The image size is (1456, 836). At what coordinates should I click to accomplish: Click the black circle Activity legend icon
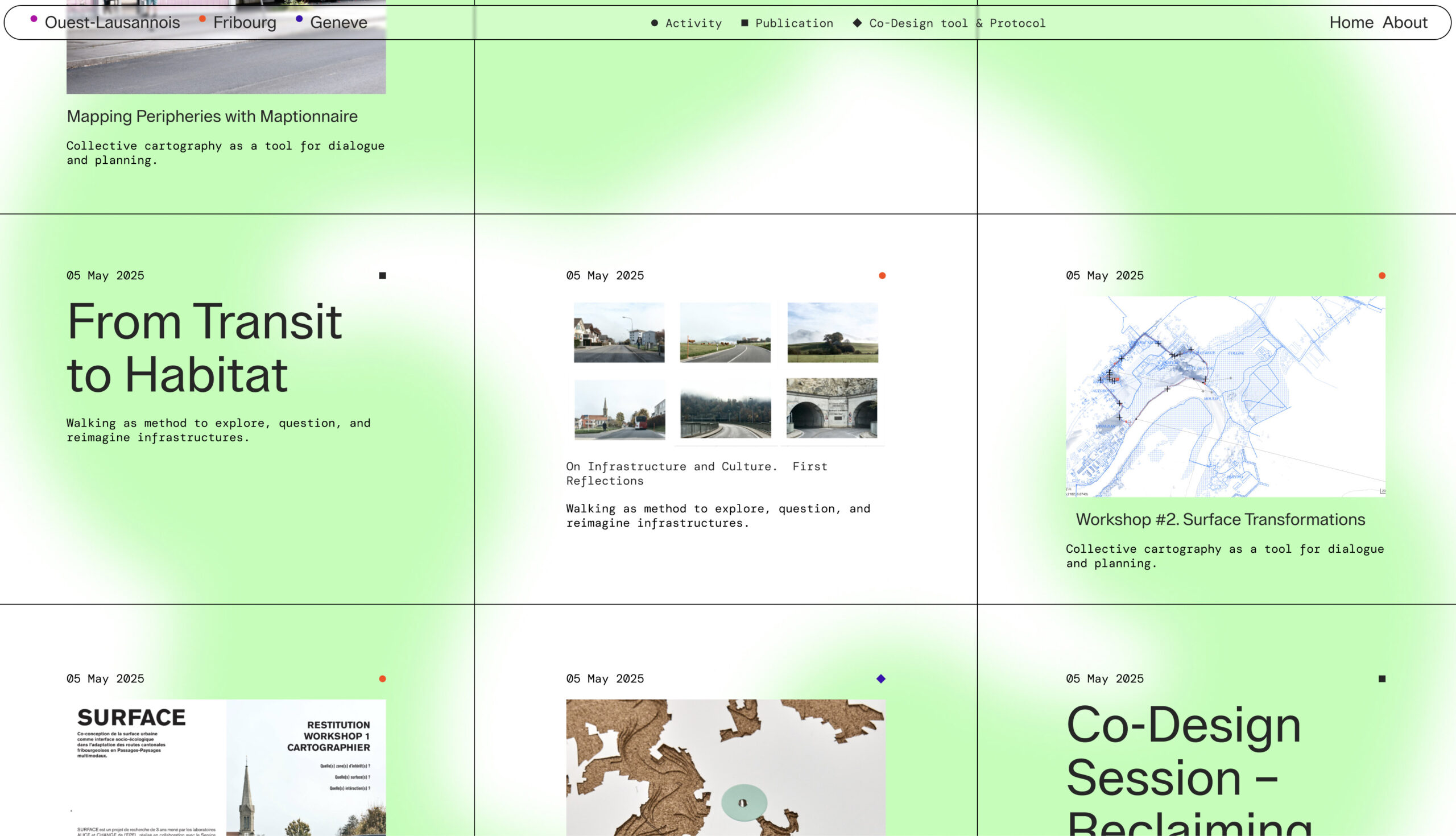pos(655,23)
